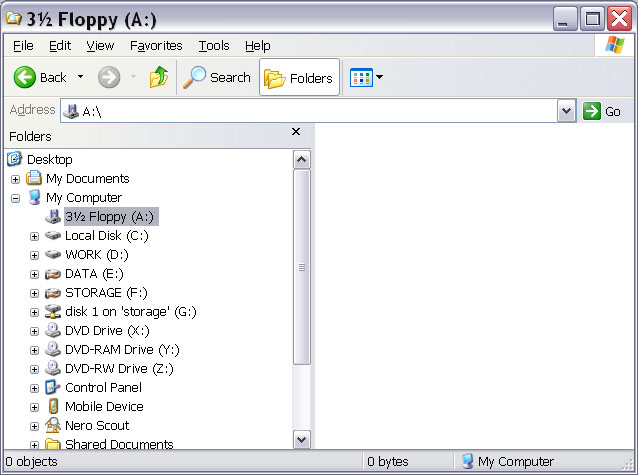Click the Control Panel icon
The image size is (638, 475).
[52, 387]
